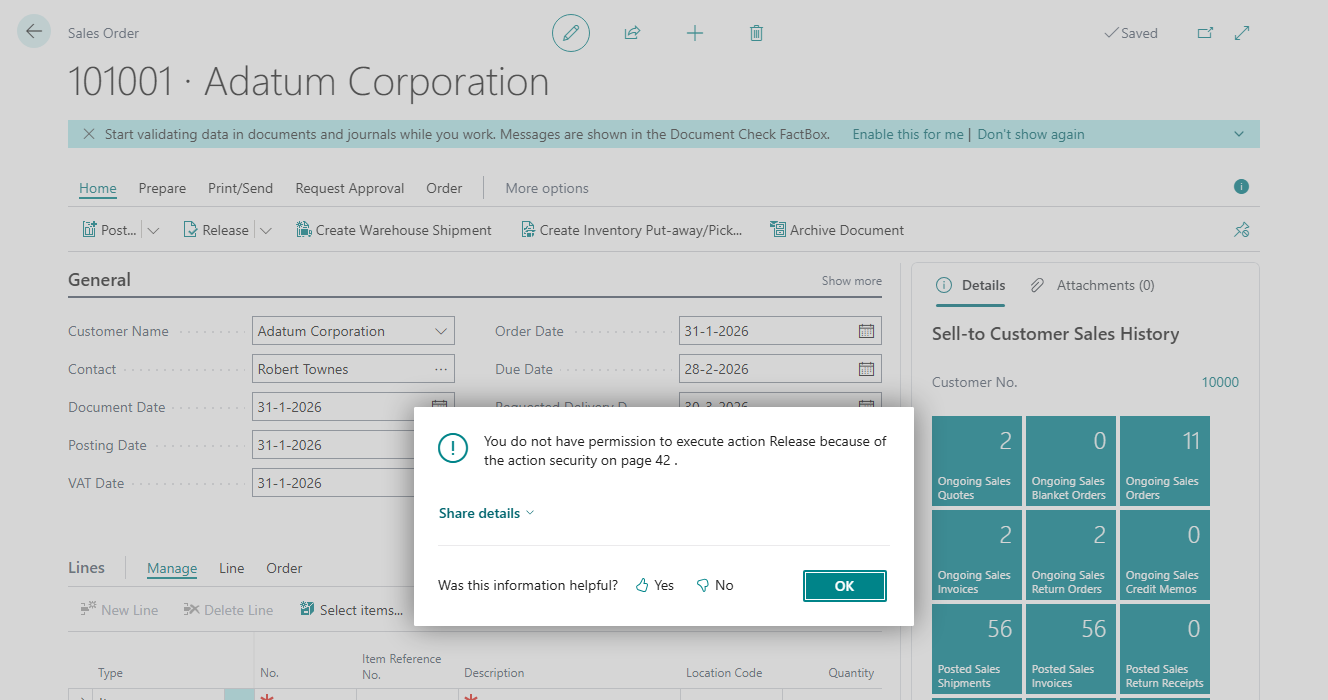Viewport: 1328px width, 700px height.
Task: Expand Share details in the dialog
Action: click(486, 513)
